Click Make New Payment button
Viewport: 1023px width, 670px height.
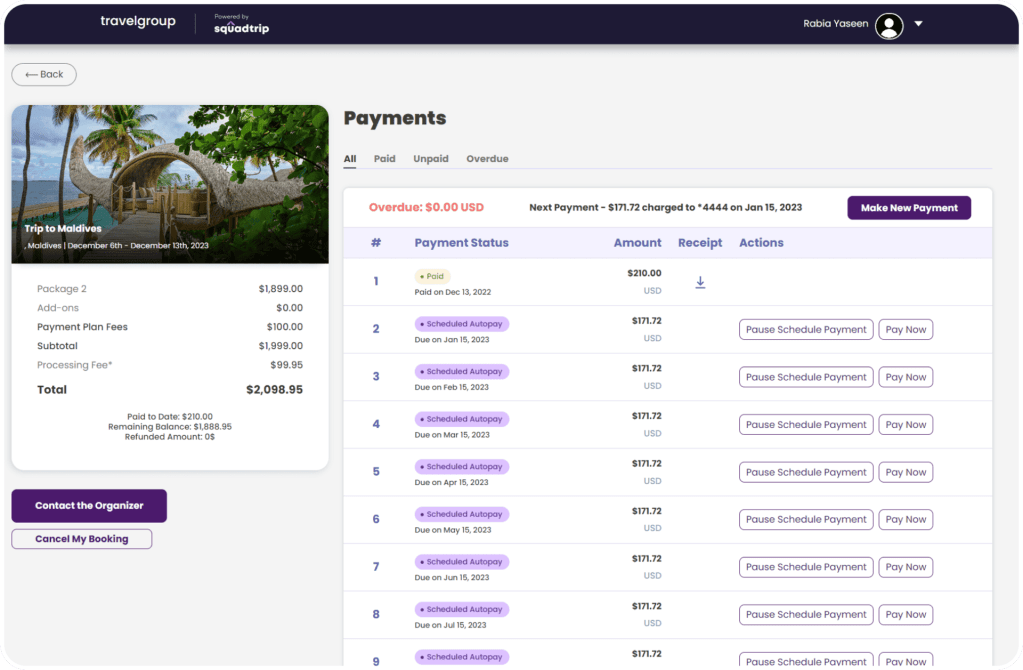(x=908, y=208)
